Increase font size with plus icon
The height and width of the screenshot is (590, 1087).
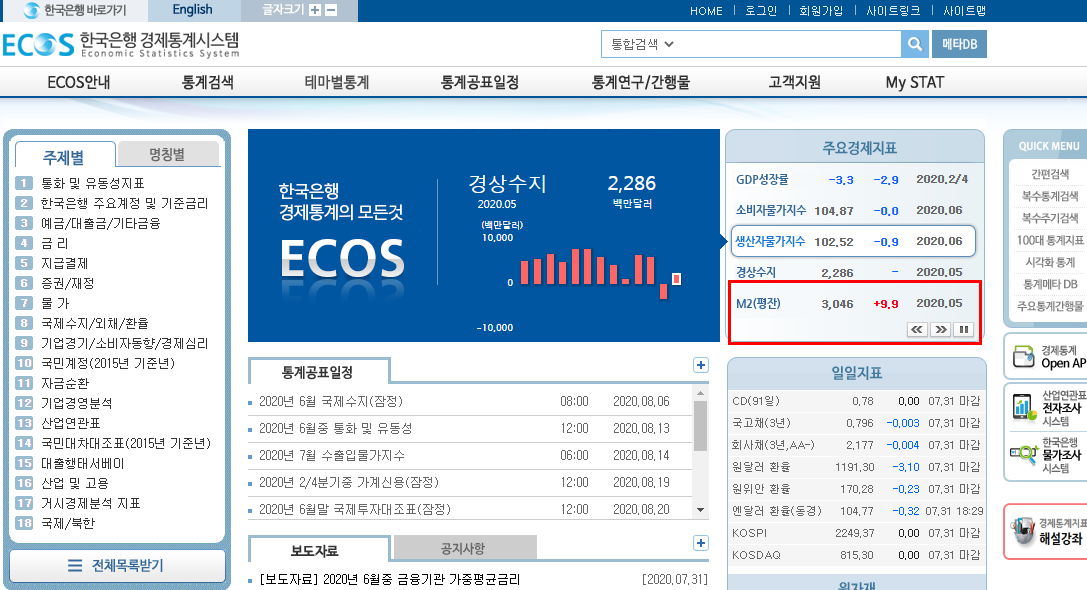315,10
